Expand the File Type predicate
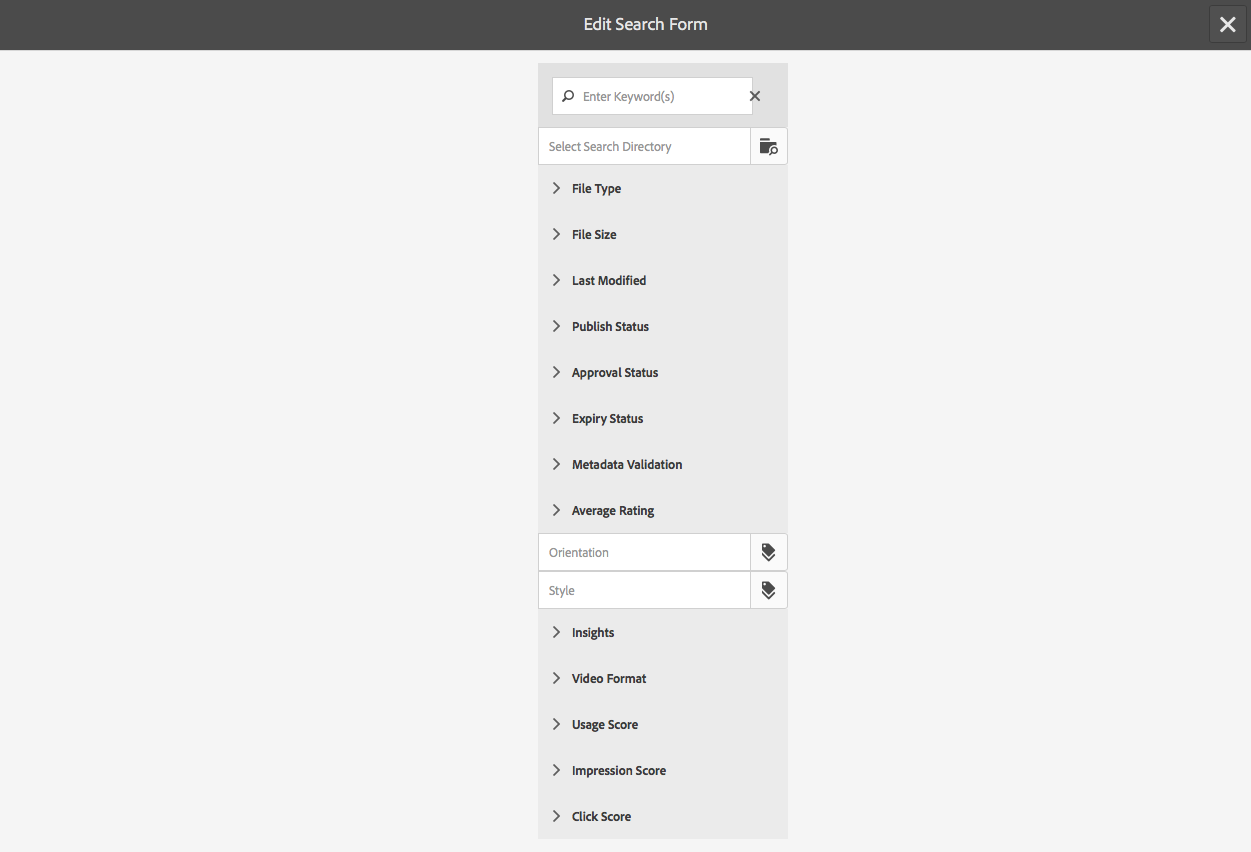 pos(663,188)
